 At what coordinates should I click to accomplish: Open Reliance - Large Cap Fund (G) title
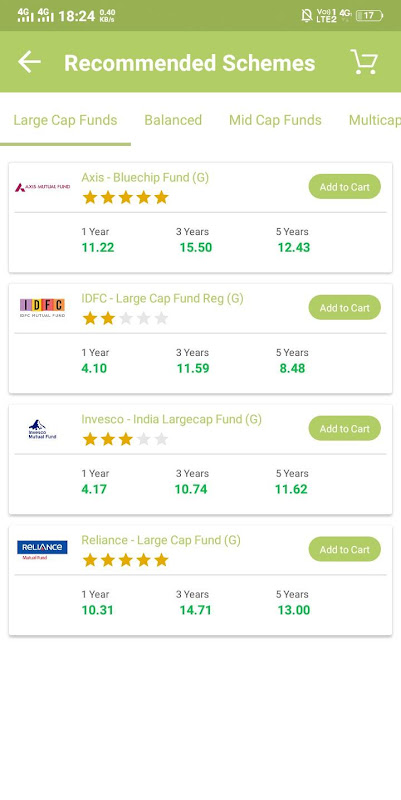coord(161,540)
